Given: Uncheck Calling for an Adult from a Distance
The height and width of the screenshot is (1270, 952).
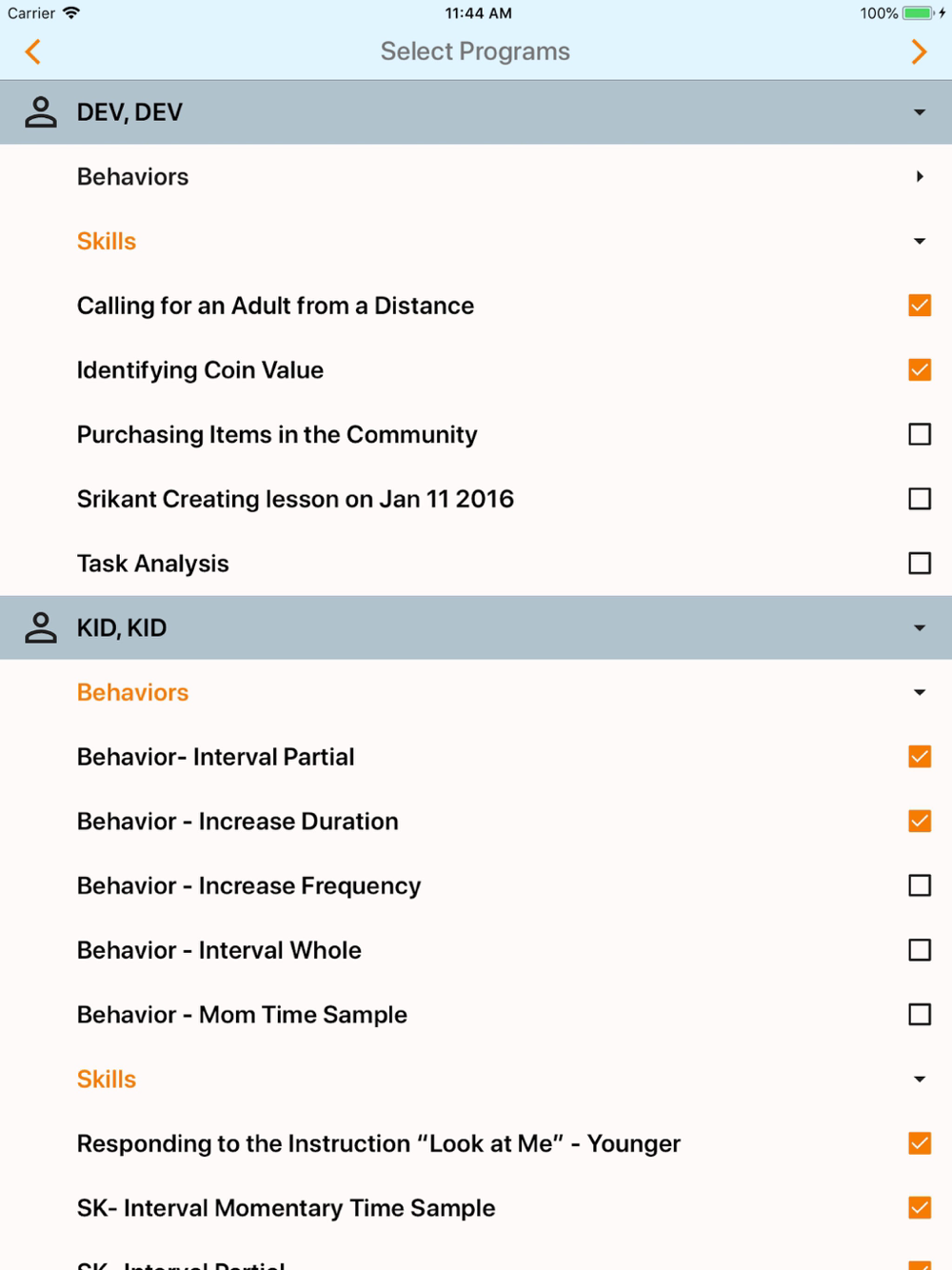Looking at the screenshot, I should point(919,306).
